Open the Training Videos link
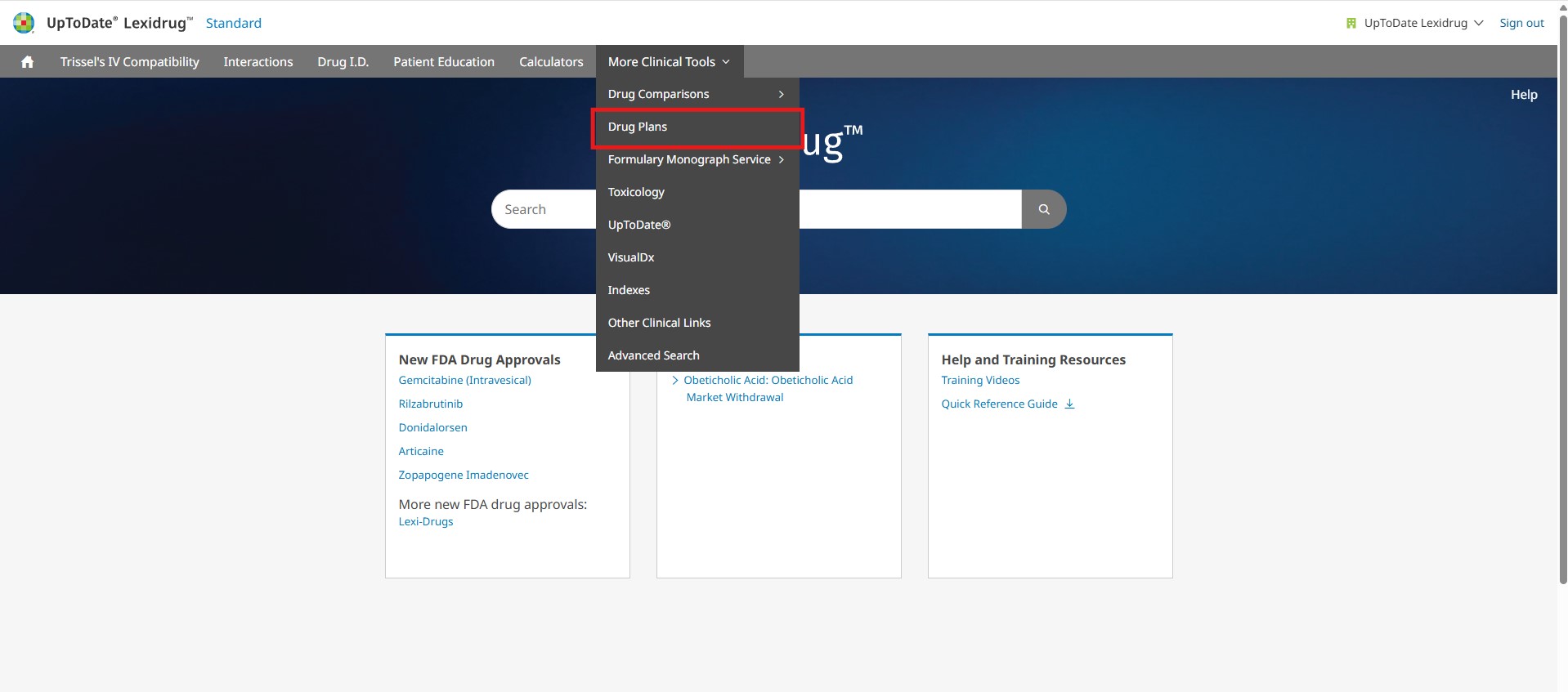This screenshot has height=692, width=1568. point(980,380)
